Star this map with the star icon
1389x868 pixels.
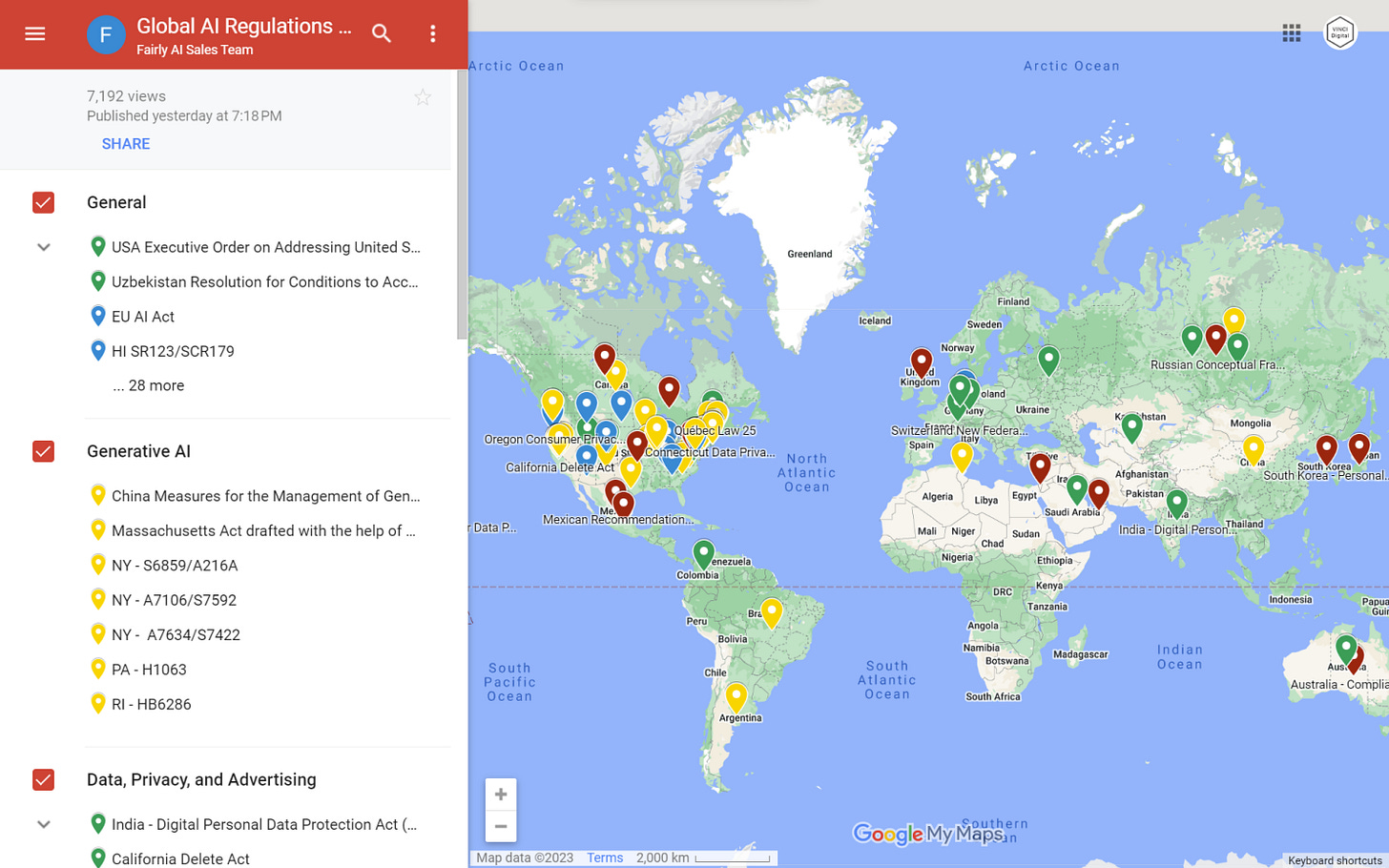[x=423, y=97]
